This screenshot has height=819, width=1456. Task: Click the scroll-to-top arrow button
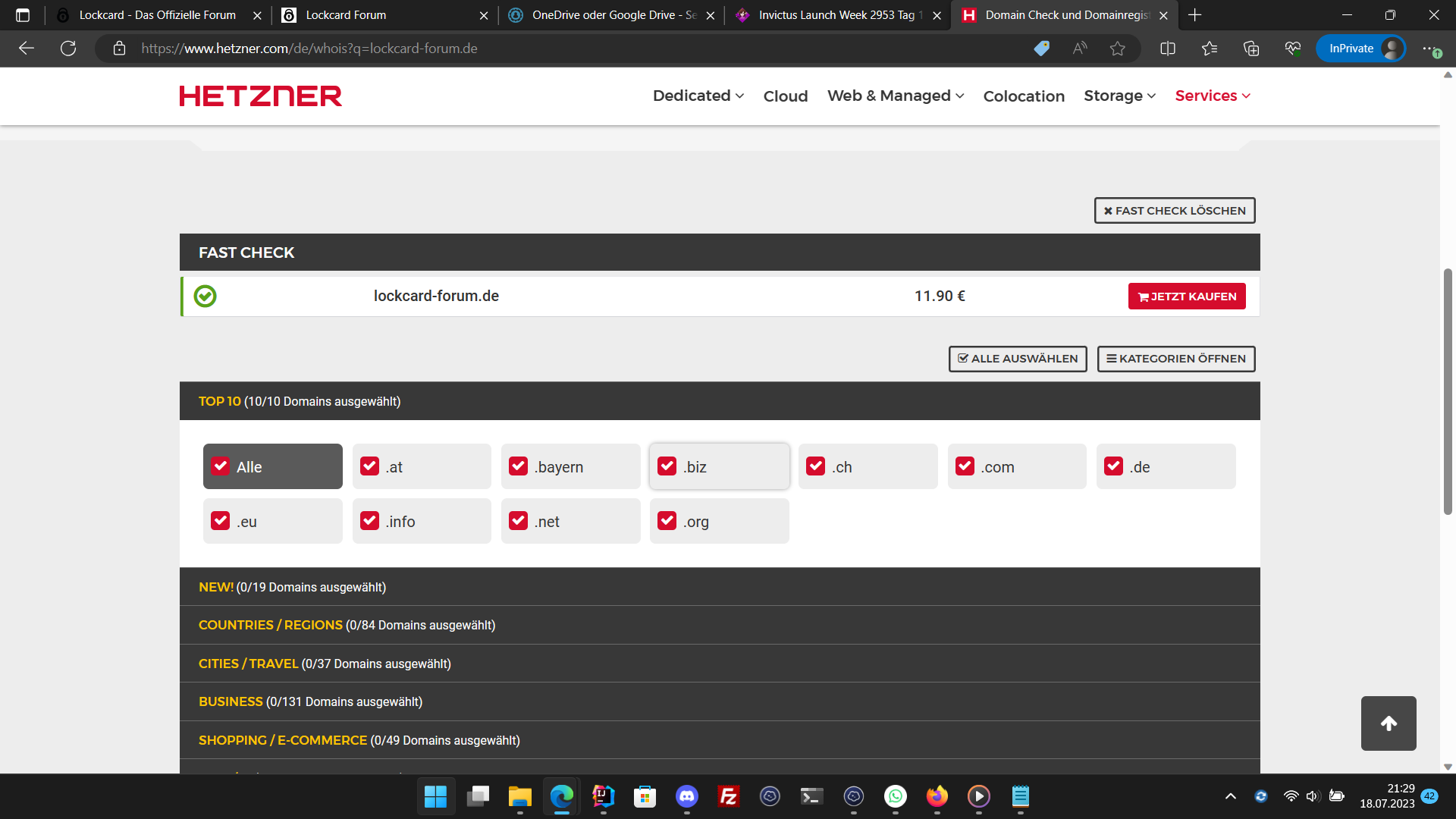[x=1389, y=723]
